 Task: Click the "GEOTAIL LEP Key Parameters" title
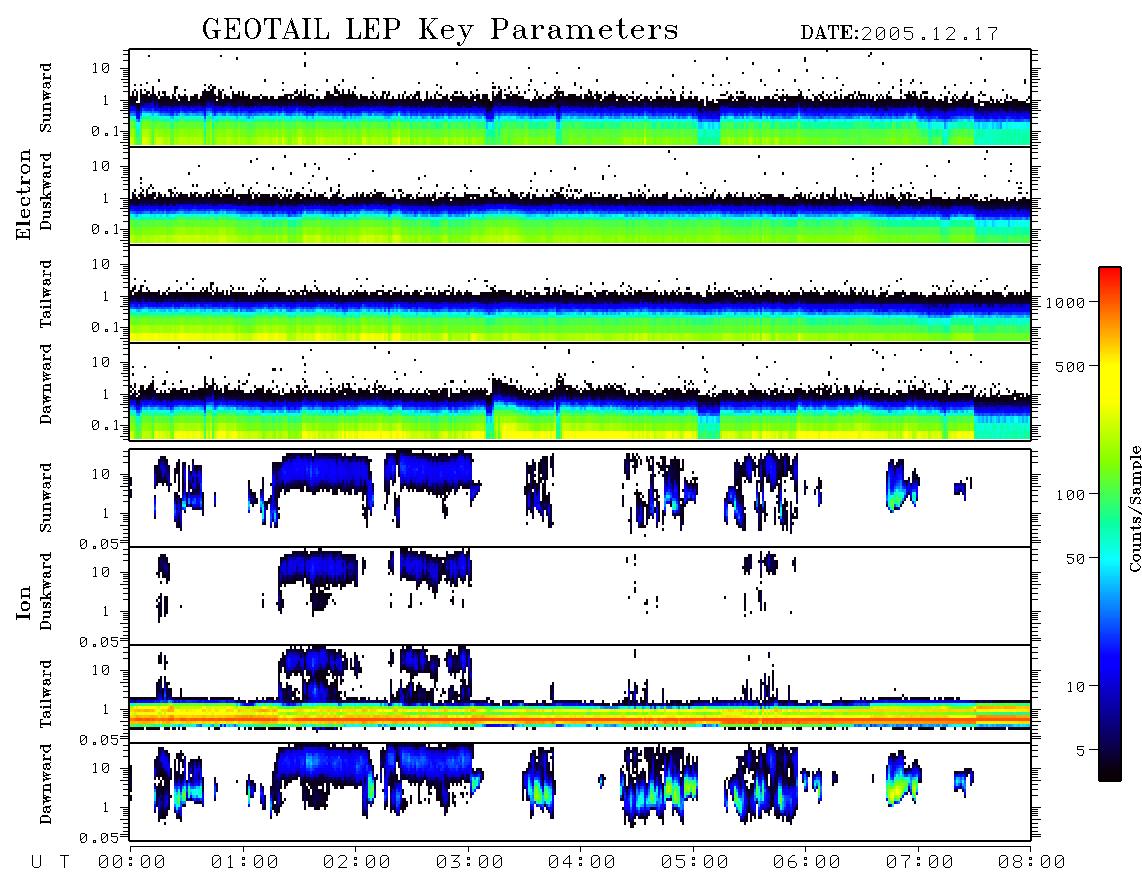[440, 30]
